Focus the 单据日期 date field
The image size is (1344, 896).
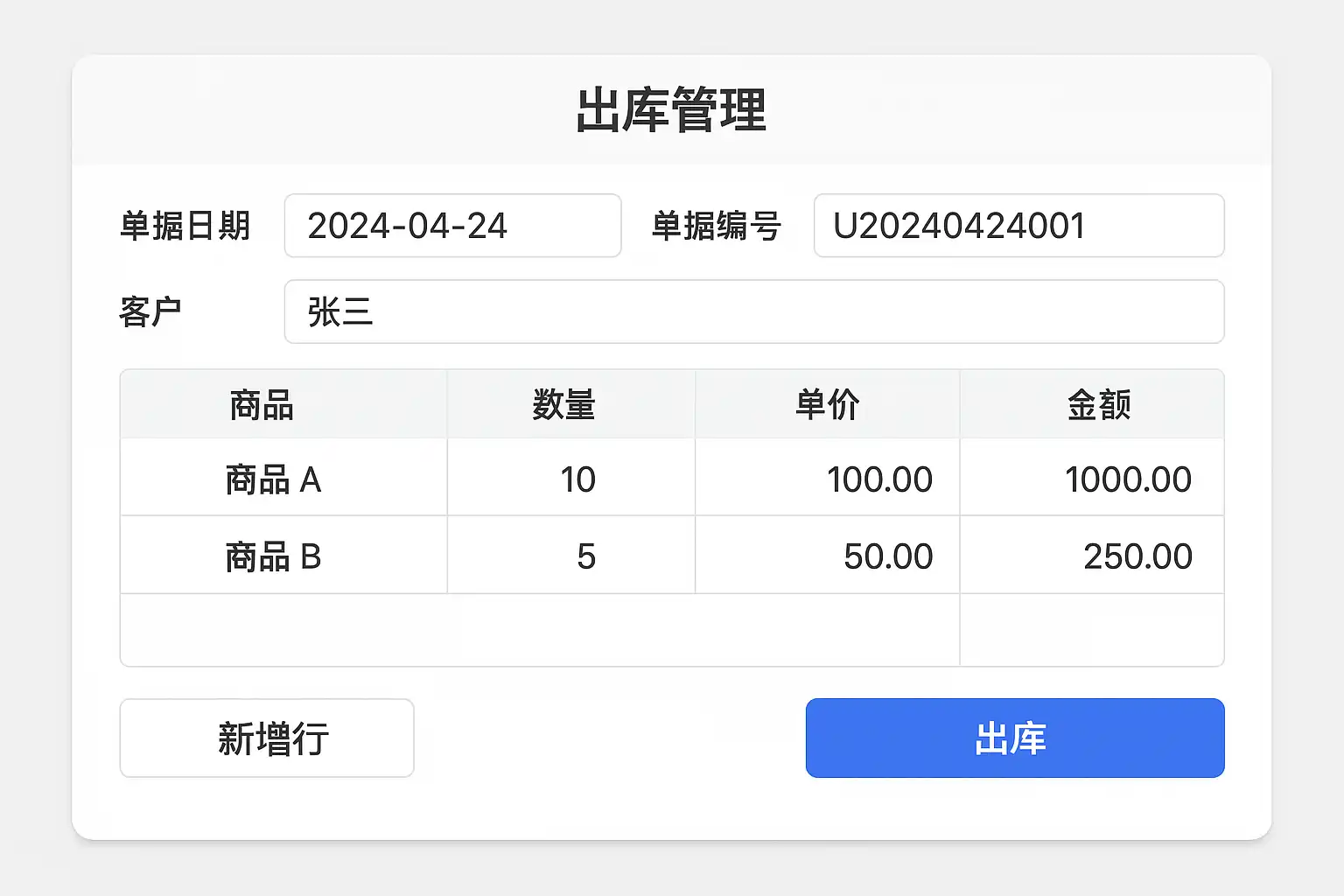point(452,226)
